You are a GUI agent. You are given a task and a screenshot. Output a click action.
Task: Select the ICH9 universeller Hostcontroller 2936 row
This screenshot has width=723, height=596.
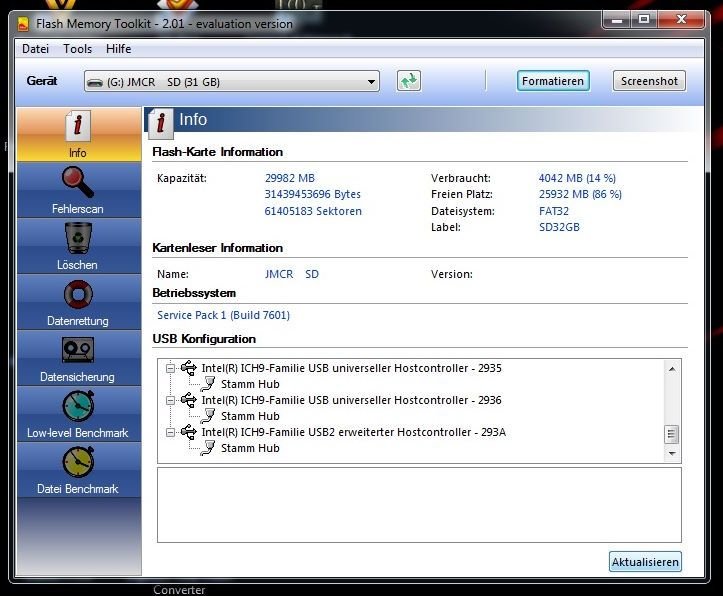point(351,400)
